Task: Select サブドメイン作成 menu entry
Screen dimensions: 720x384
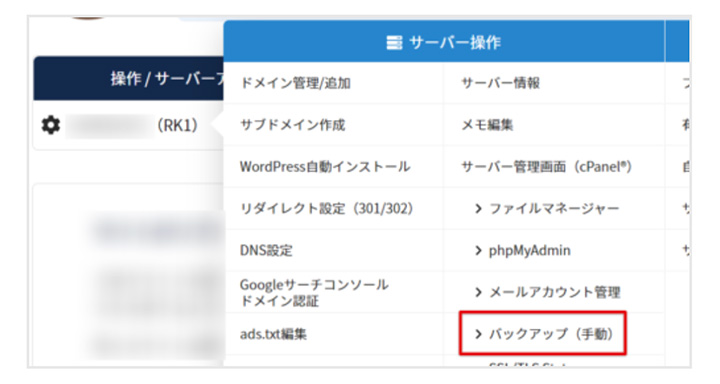Action: tap(292, 125)
